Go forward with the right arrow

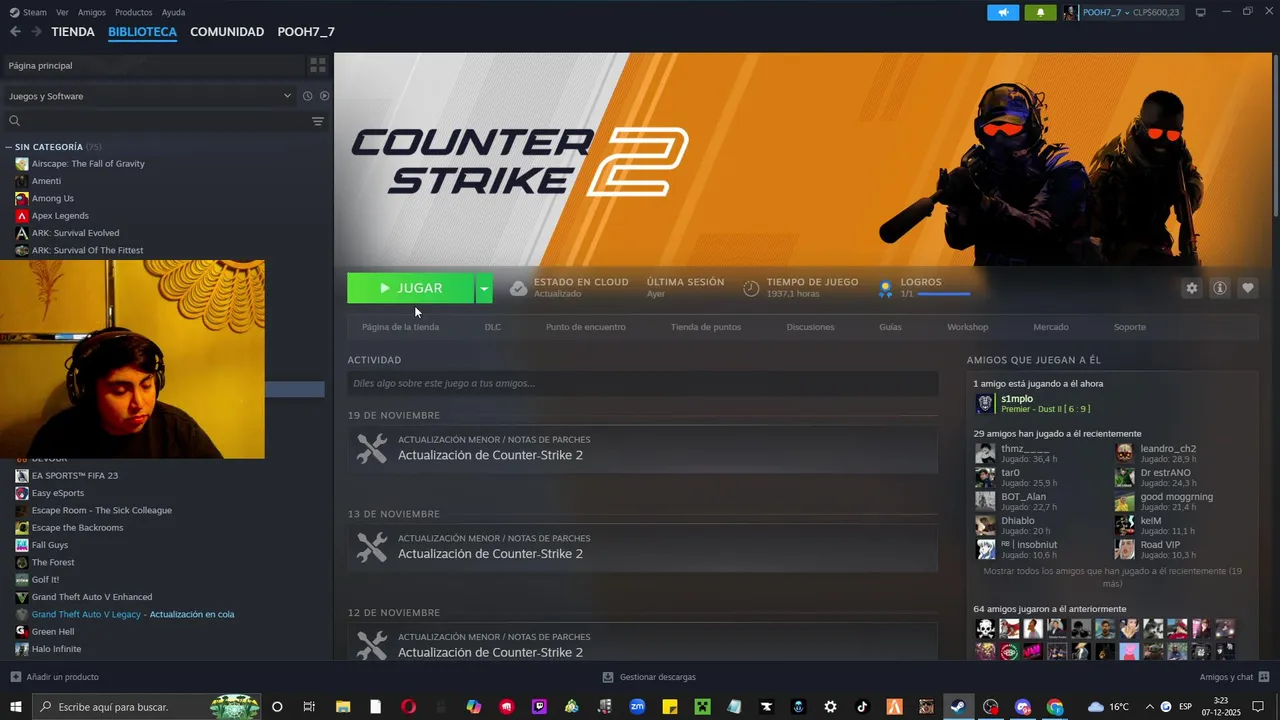pyautogui.click(x=36, y=32)
